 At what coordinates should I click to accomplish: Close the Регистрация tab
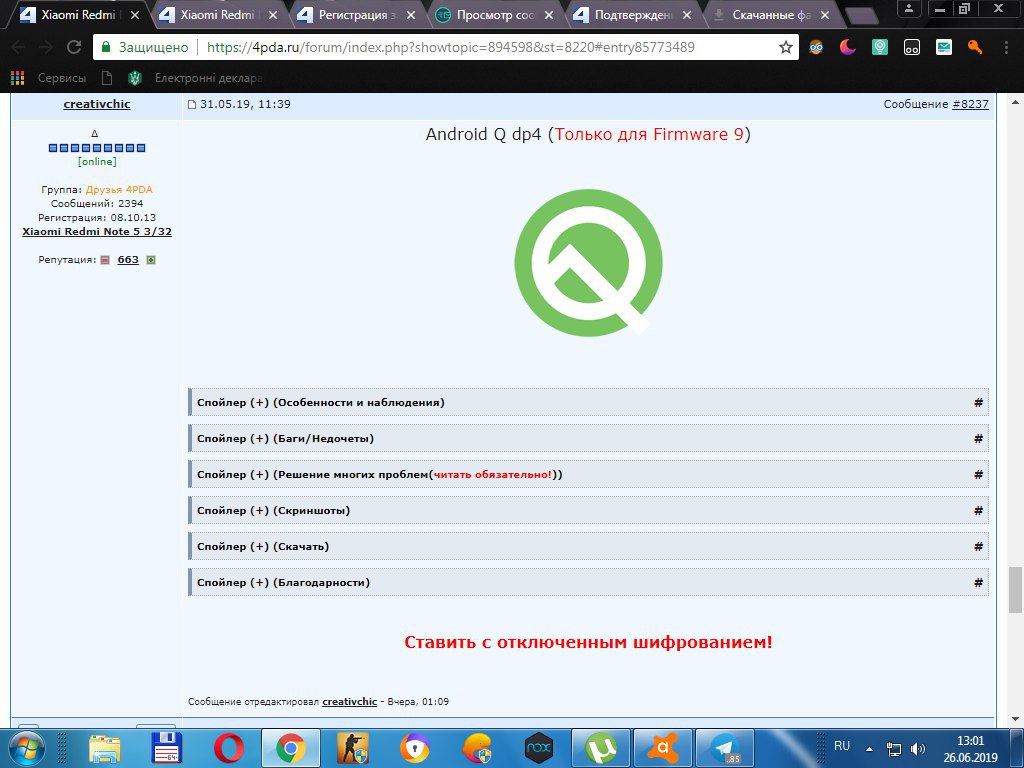tap(411, 14)
